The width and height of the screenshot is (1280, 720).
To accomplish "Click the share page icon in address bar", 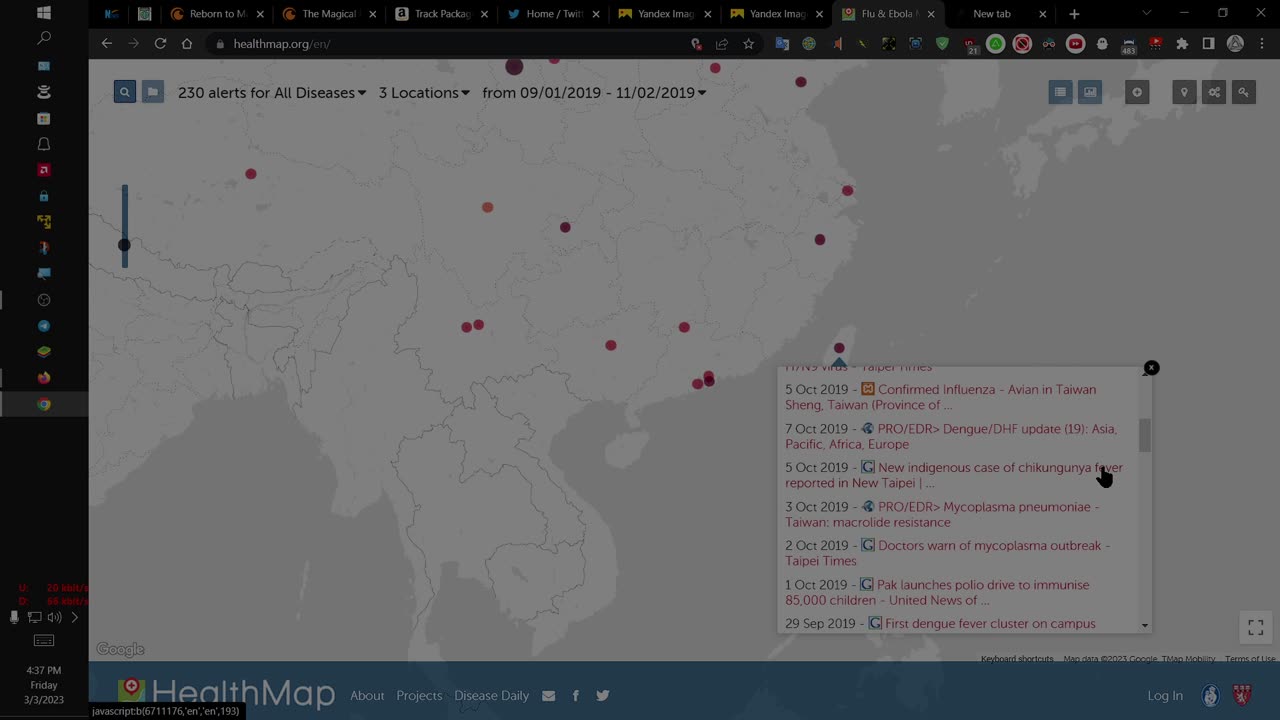I will [x=722, y=44].
